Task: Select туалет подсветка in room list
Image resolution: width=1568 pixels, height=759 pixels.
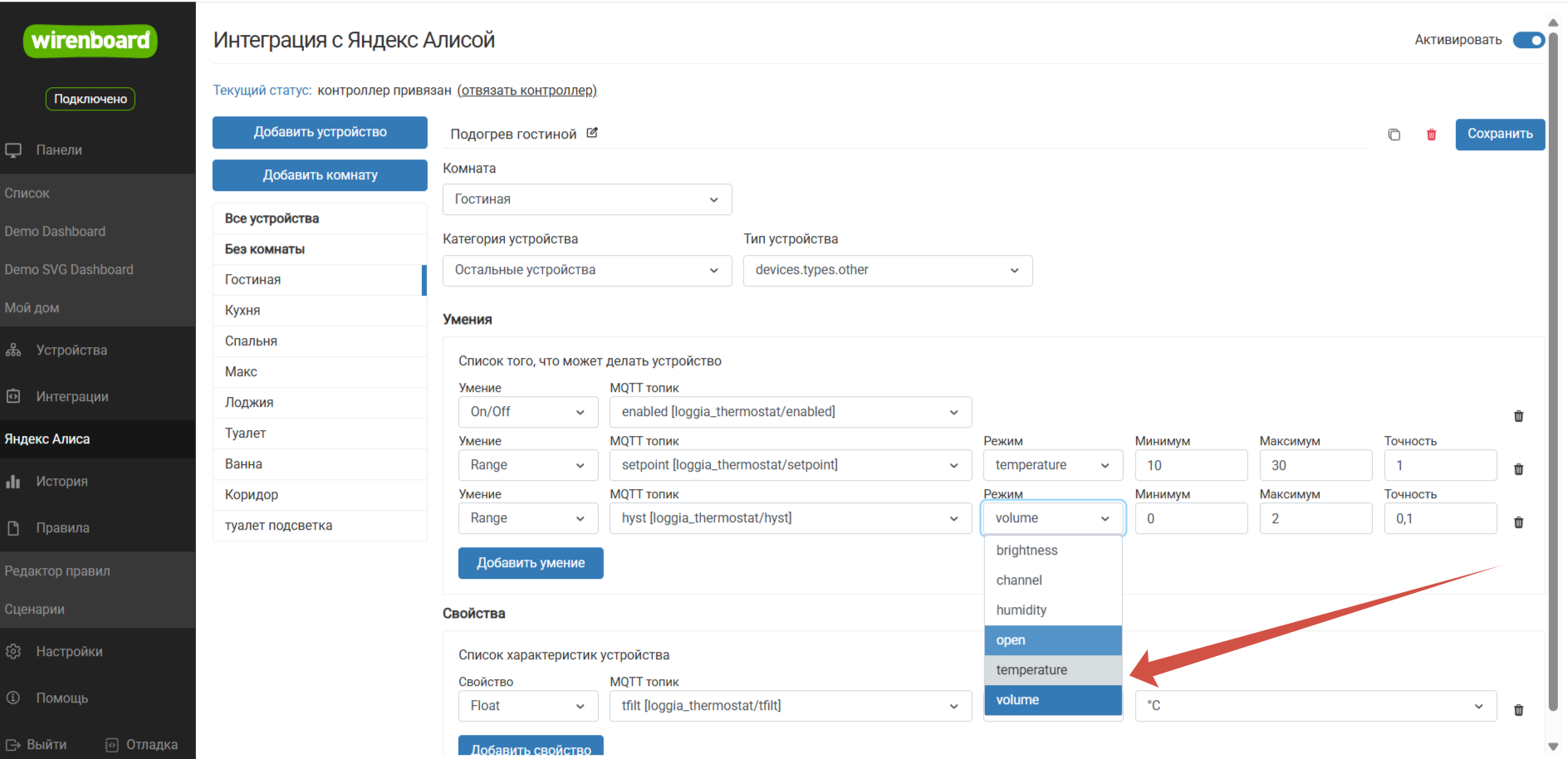Action: 320,526
